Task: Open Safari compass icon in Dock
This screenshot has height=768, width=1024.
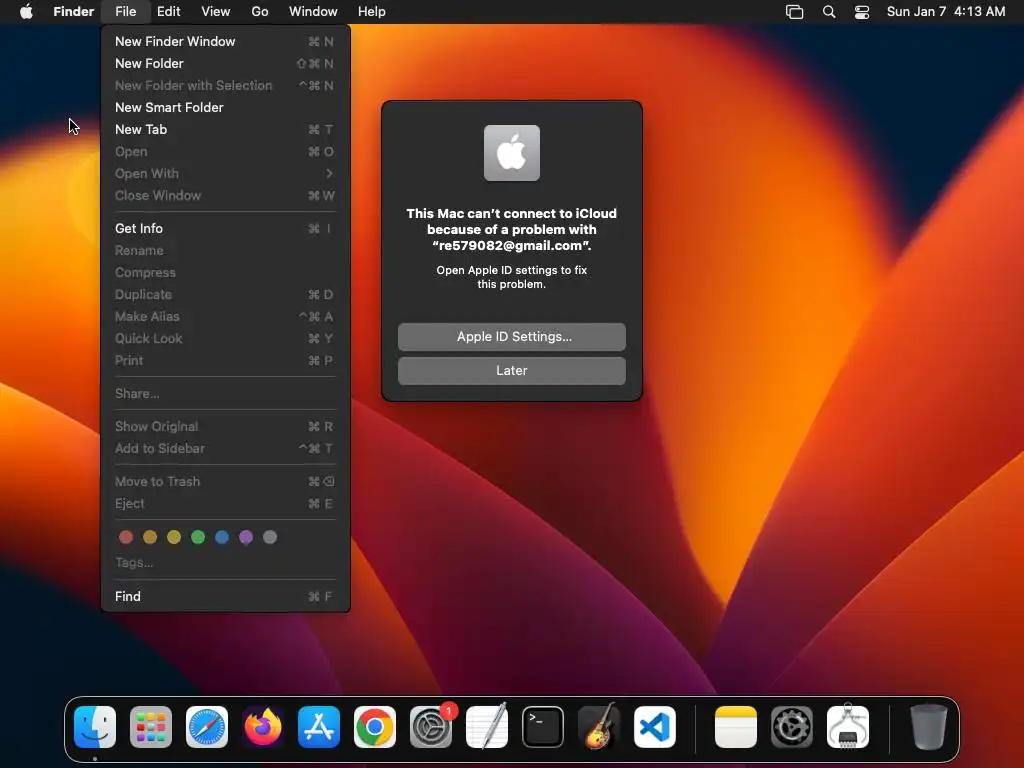Action: click(207, 726)
